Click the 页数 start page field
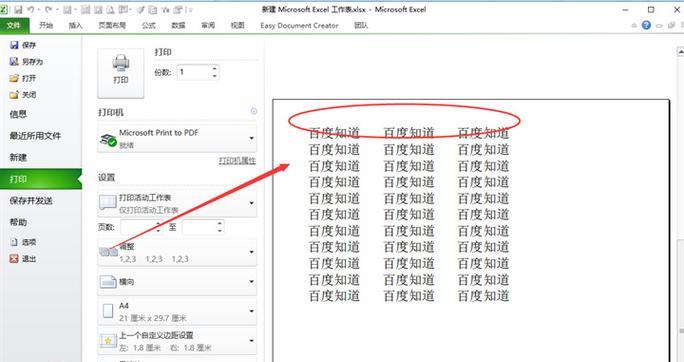The height and width of the screenshot is (362, 684). [x=137, y=227]
